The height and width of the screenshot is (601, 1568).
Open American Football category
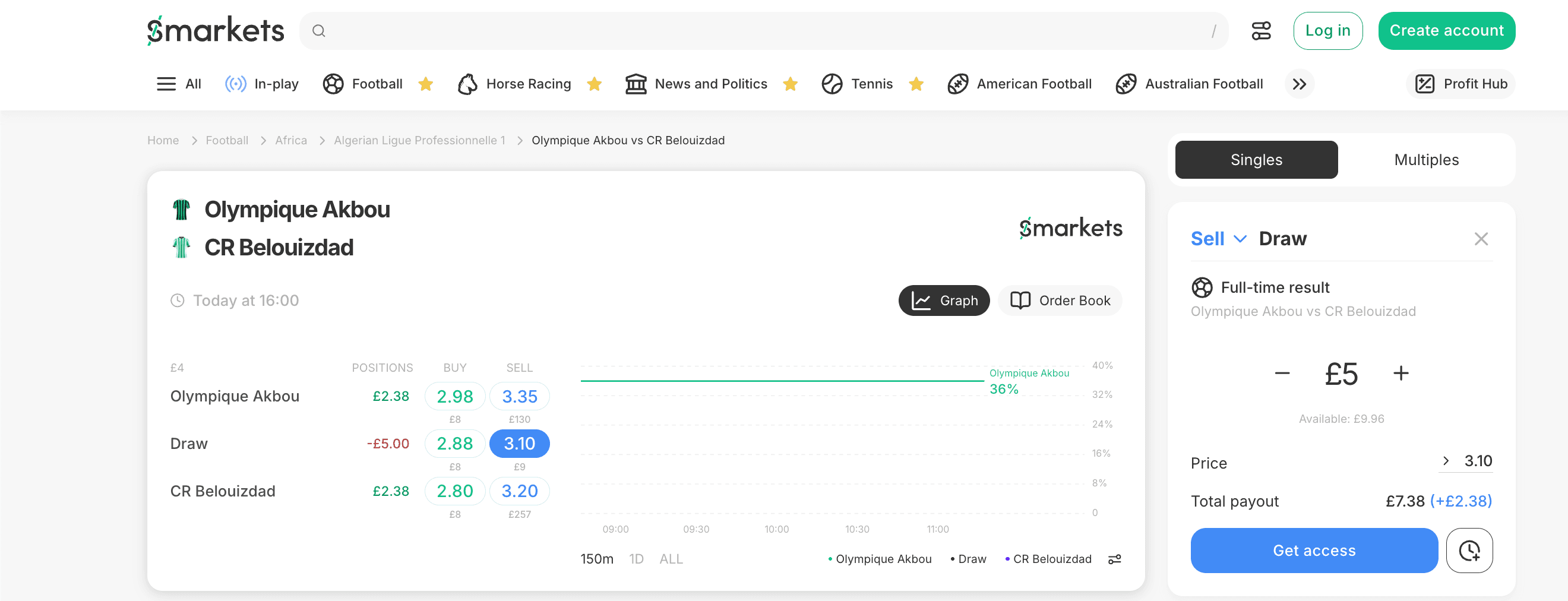click(x=1020, y=84)
